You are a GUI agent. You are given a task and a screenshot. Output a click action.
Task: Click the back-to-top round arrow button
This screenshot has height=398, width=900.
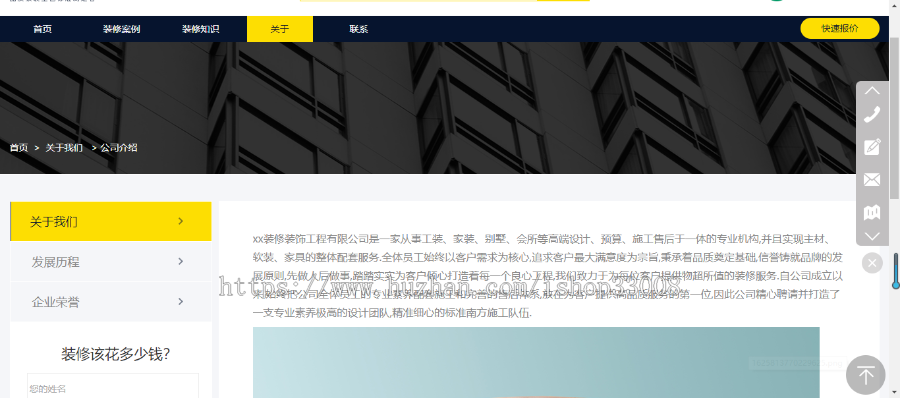[866, 376]
